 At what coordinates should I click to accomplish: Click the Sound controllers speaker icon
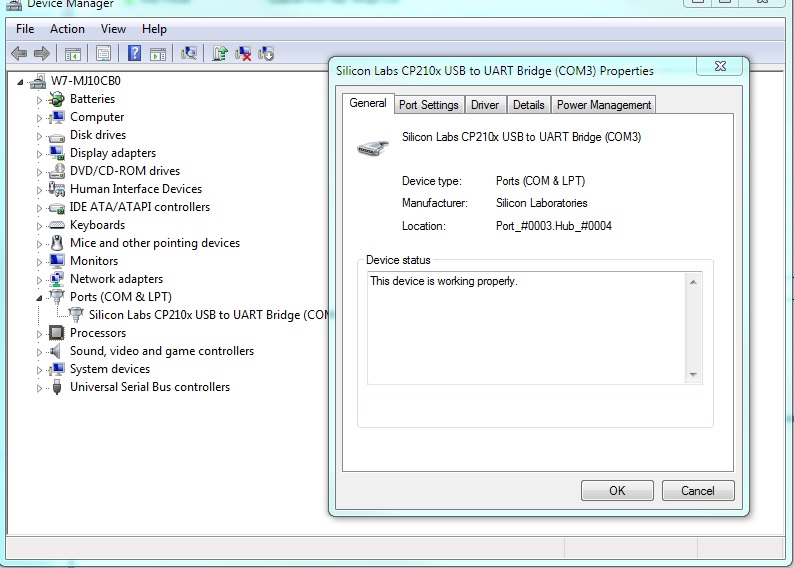56,351
